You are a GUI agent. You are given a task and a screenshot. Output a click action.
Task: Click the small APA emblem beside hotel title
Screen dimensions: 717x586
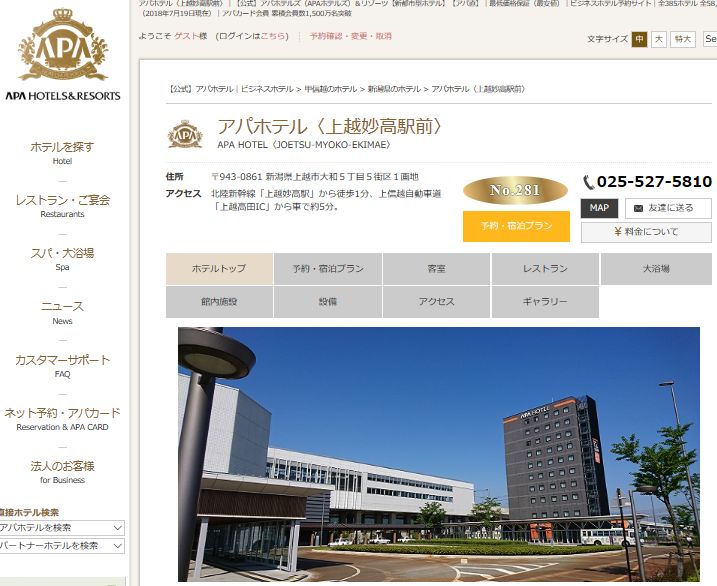point(185,134)
